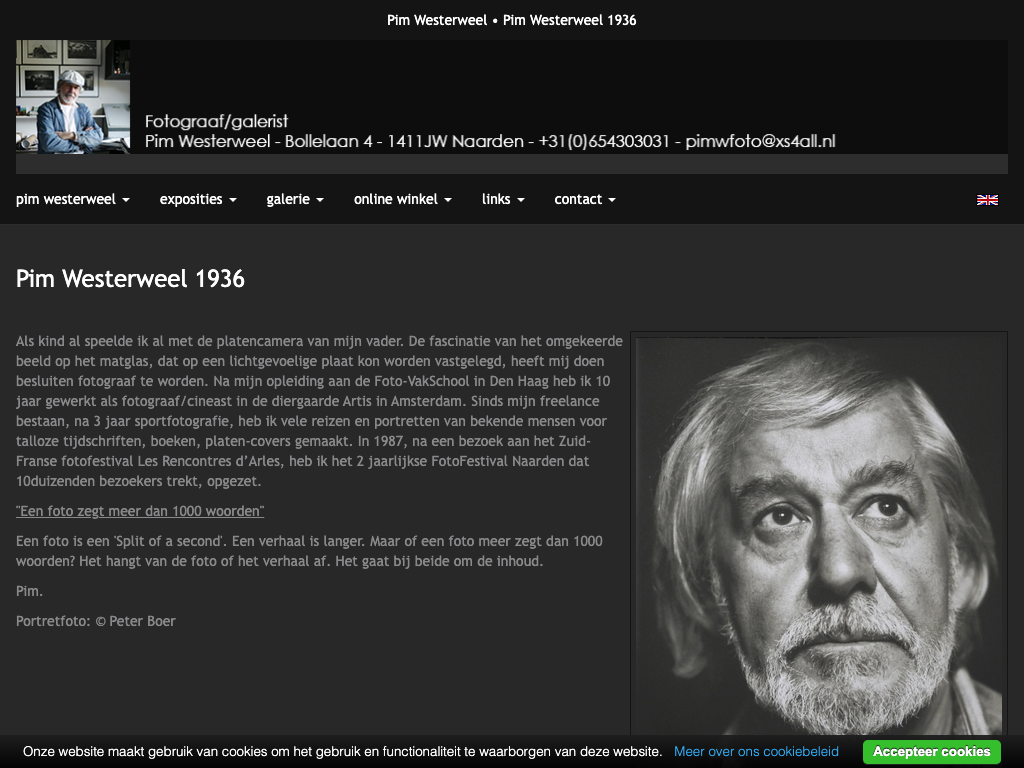
Task: Select the contact menu label
Action: [x=578, y=199]
